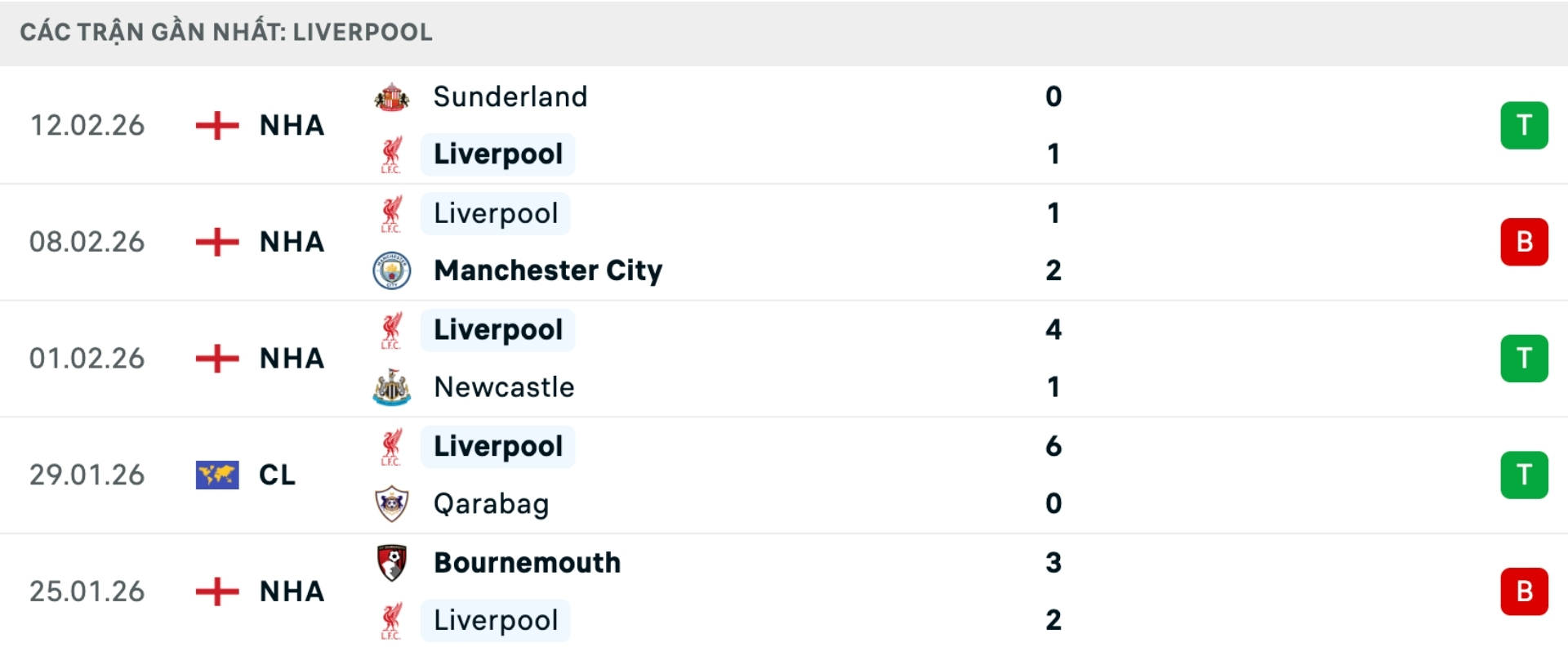Open the highlighted Liverpool team name link
Image resolution: width=1568 pixels, height=647 pixels.
tap(497, 154)
